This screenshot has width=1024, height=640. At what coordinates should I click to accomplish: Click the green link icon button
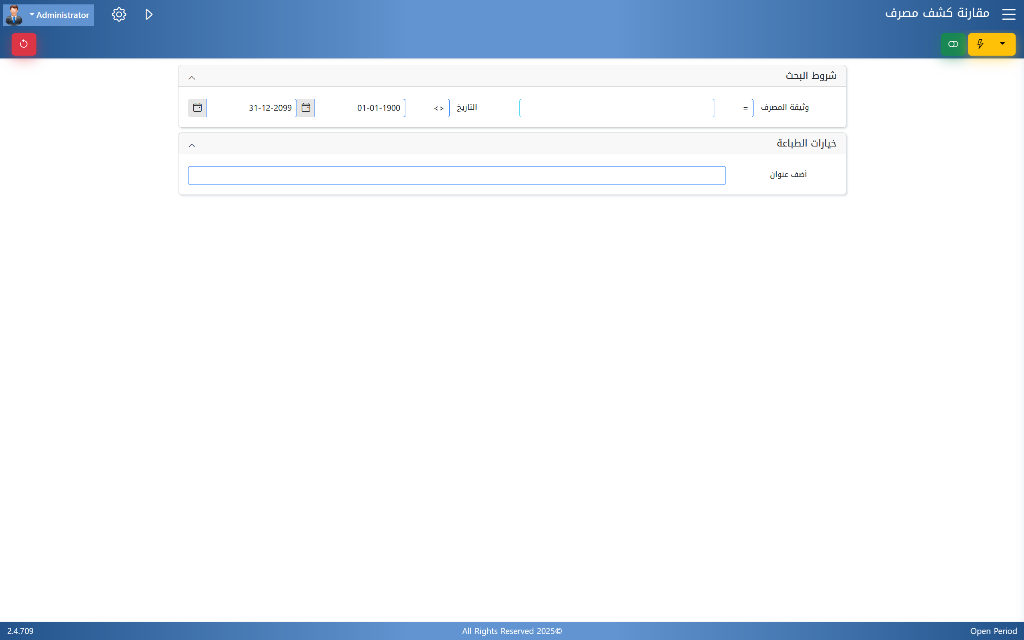(x=953, y=44)
